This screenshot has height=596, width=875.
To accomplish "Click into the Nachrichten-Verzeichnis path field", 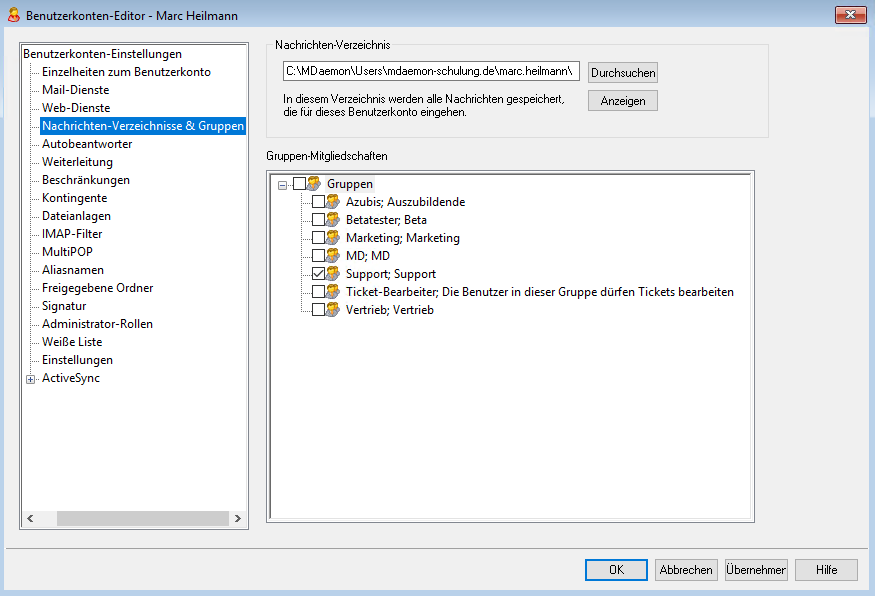I will coord(431,72).
